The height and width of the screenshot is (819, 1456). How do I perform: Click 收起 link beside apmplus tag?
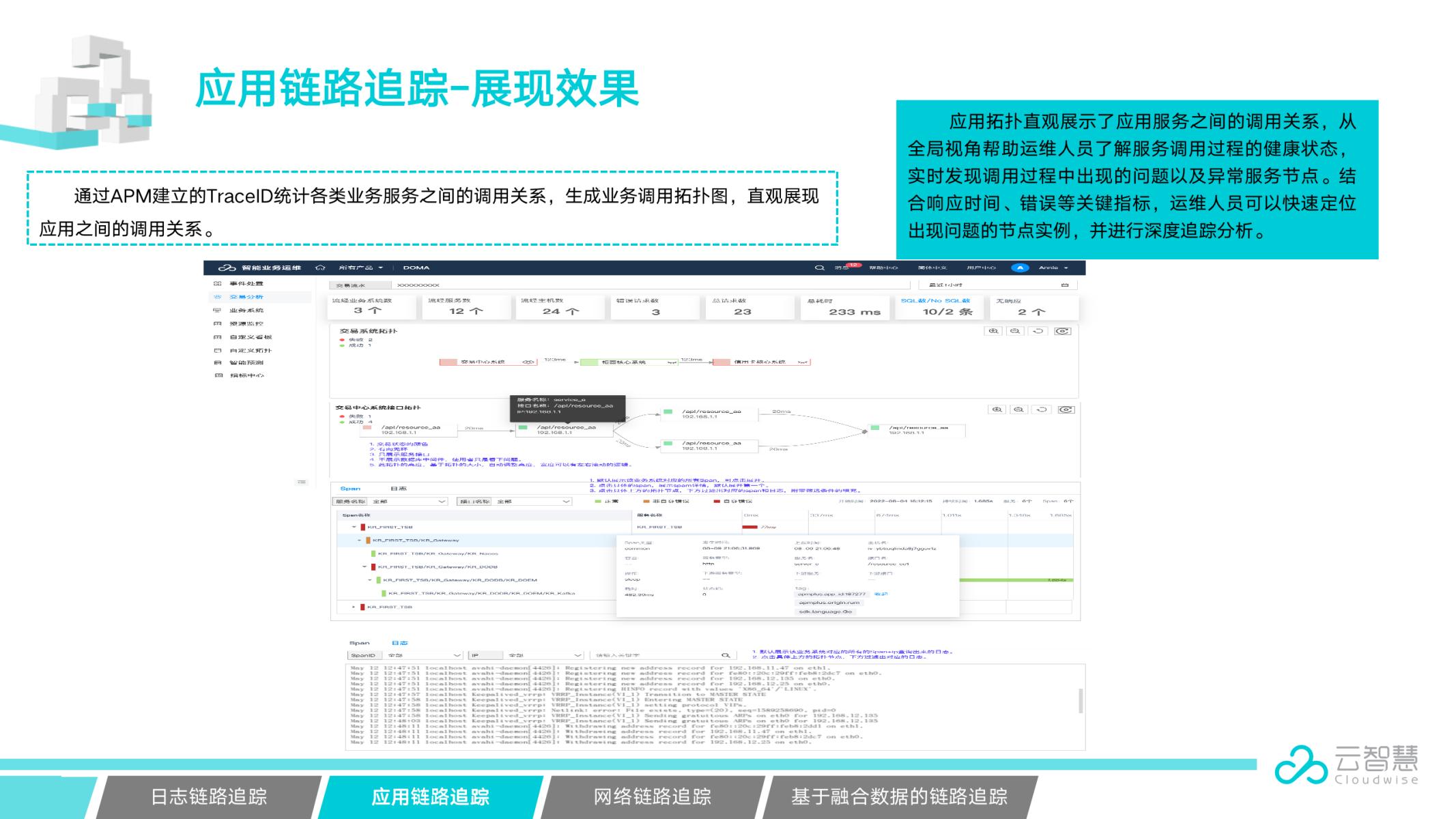click(881, 594)
